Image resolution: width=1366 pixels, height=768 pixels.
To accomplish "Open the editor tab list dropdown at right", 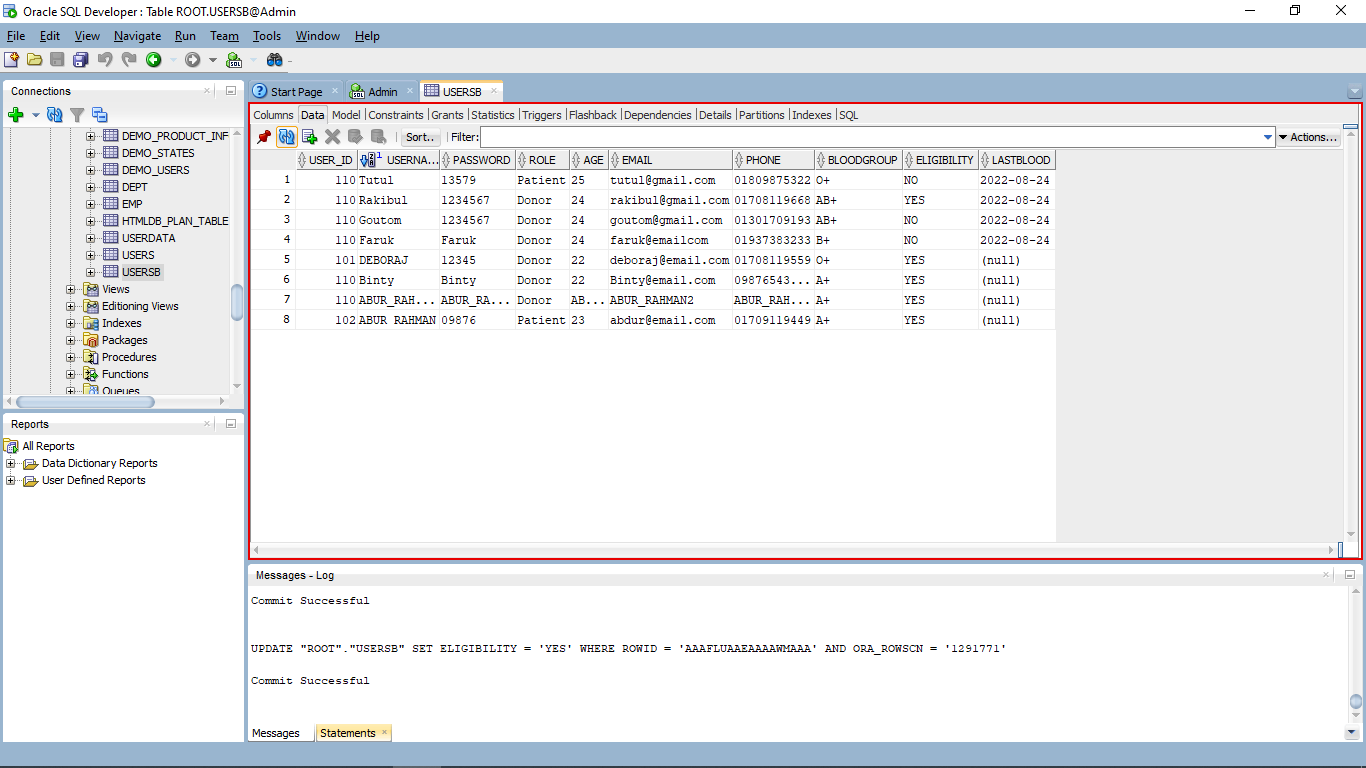I will [x=1354, y=92].
